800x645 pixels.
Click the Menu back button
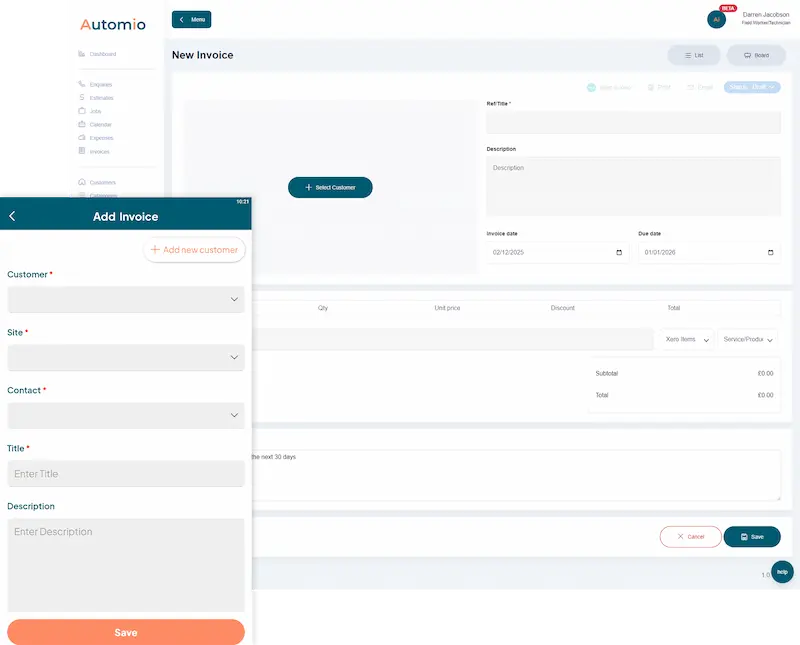[191, 19]
